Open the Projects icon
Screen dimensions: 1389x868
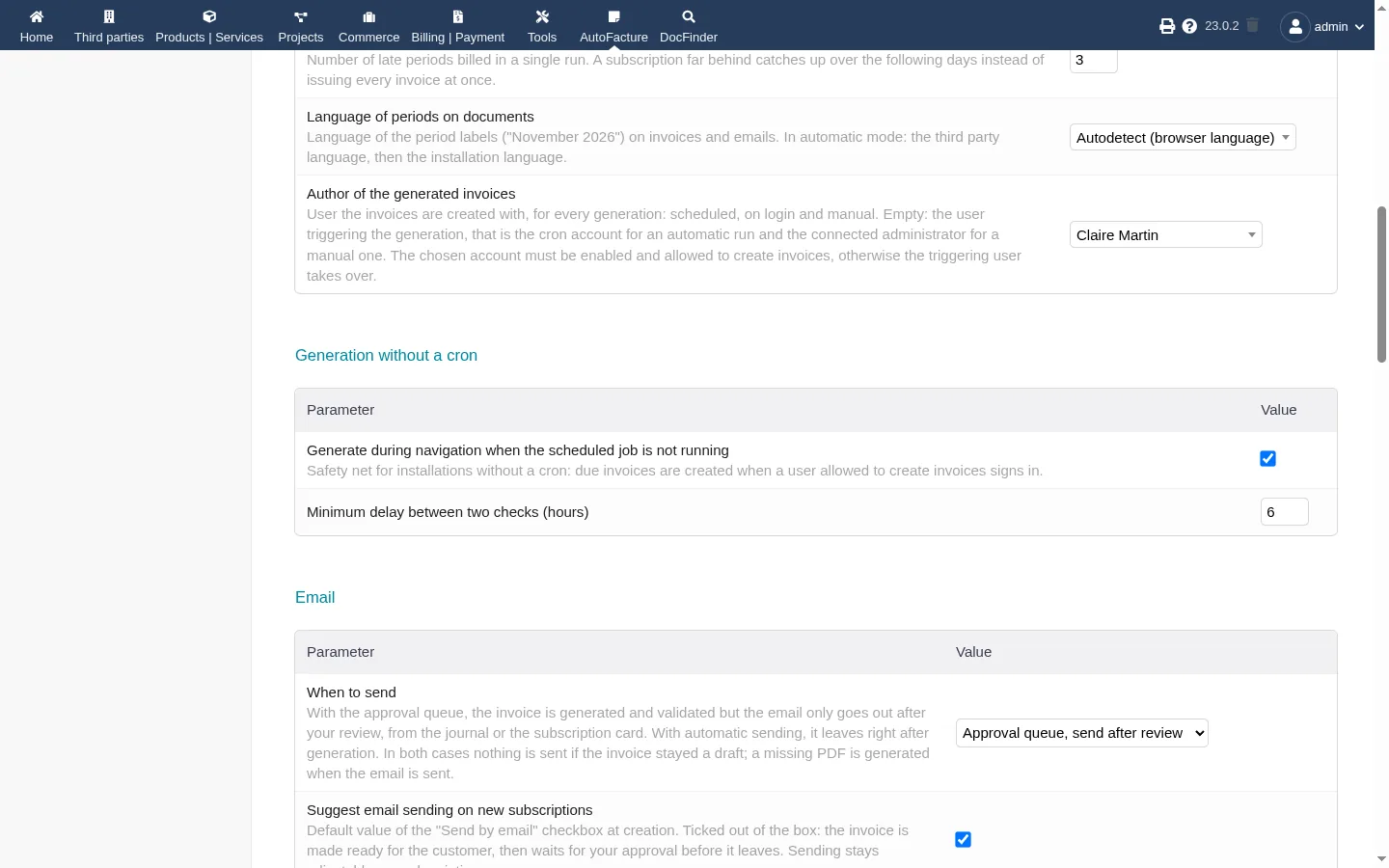[301, 16]
